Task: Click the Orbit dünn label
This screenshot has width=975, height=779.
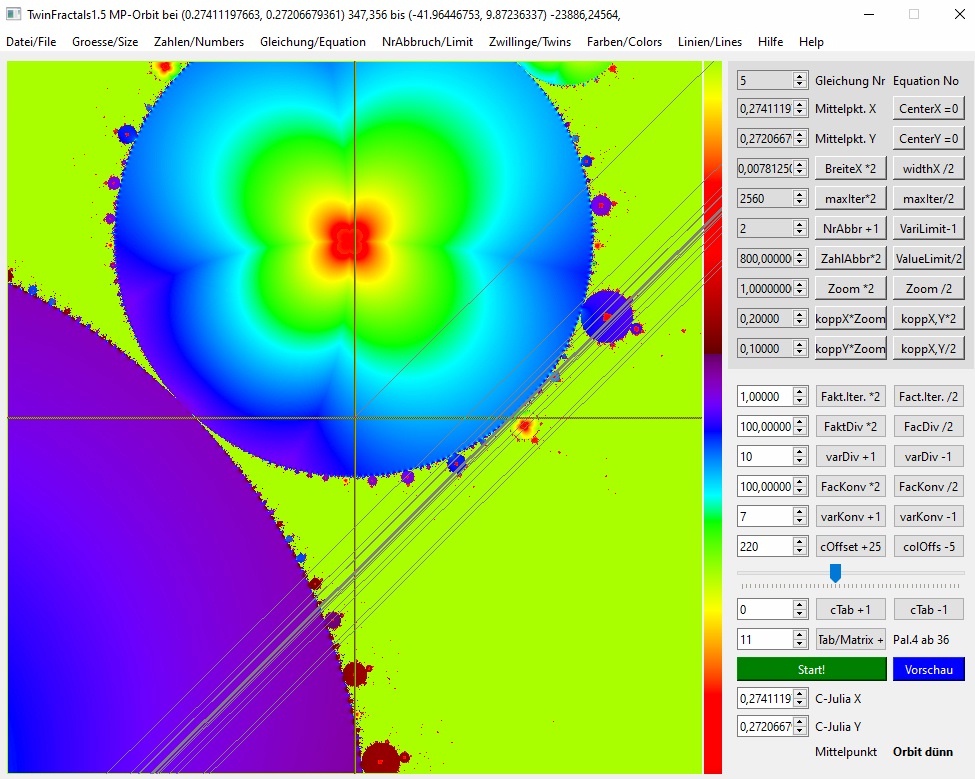Action: coord(923,752)
